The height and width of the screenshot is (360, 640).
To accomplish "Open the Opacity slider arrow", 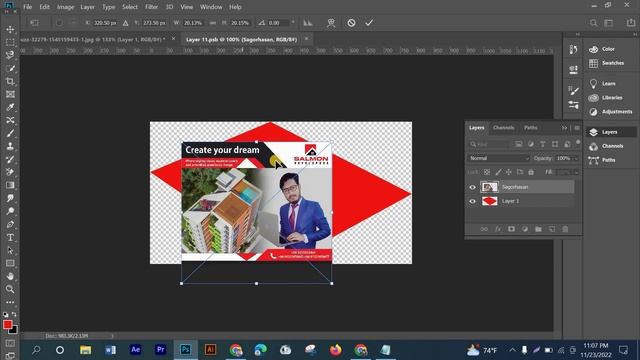I will (576, 158).
